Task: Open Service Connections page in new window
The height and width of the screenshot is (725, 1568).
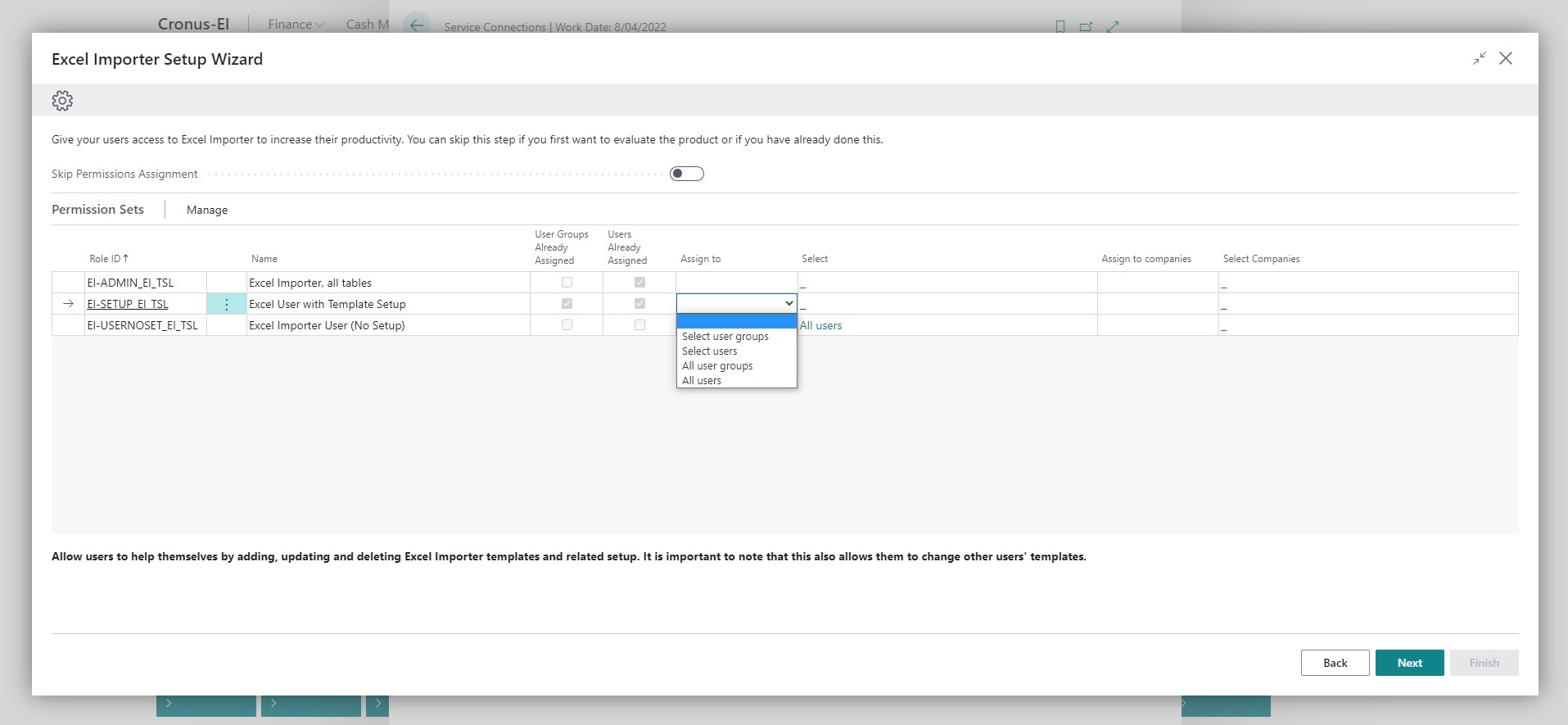Action: point(1086,26)
